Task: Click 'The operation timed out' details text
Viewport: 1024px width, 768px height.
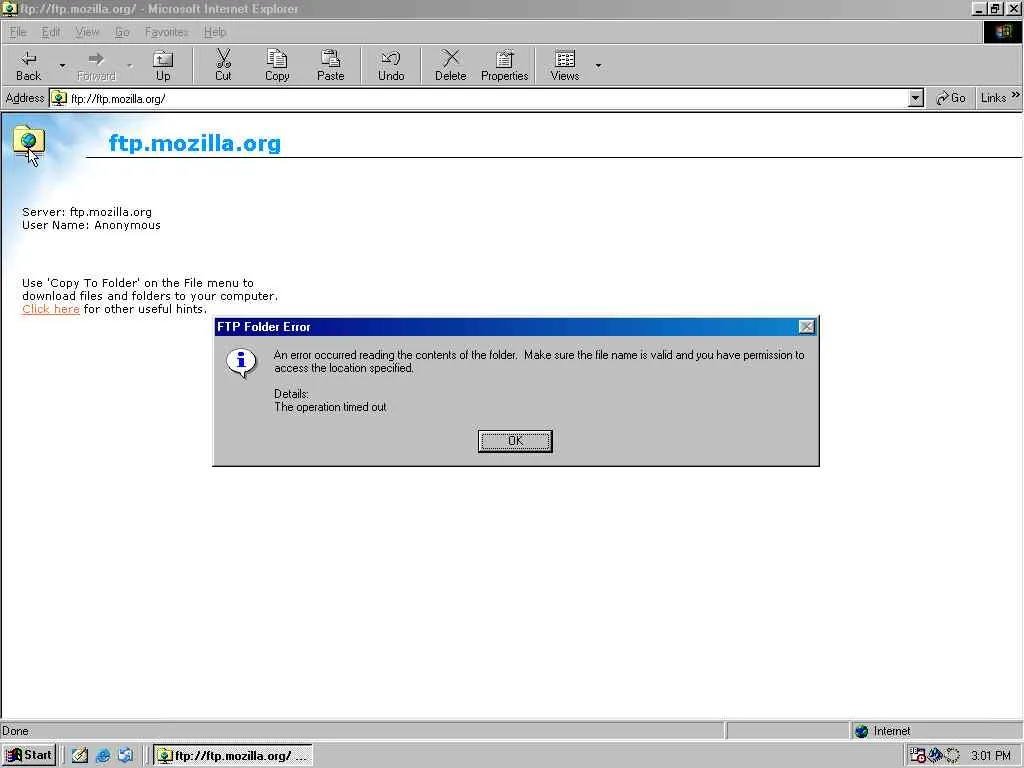Action: 330,407
